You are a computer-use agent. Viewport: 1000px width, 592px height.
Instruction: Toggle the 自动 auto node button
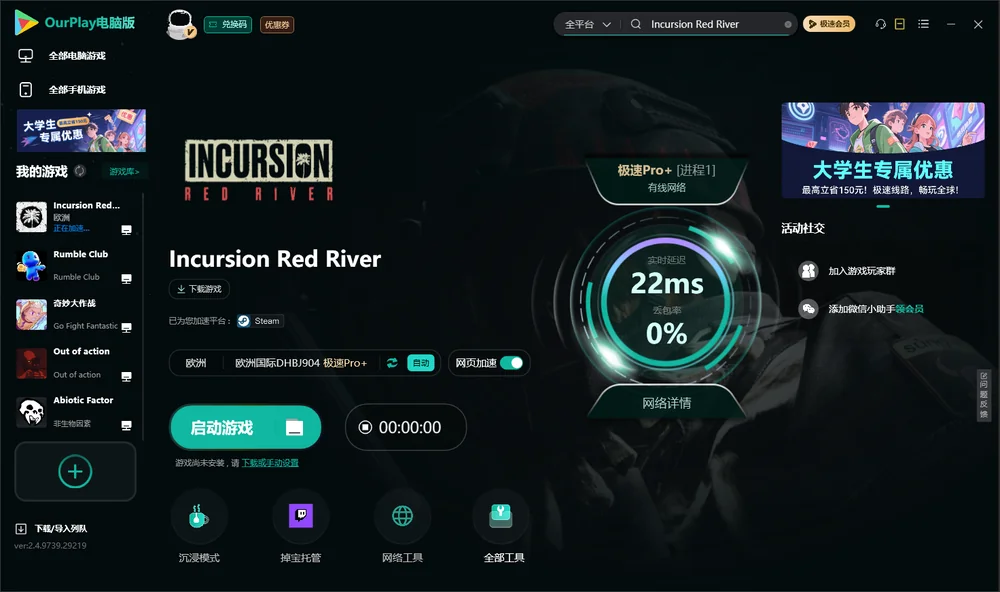tap(421, 363)
